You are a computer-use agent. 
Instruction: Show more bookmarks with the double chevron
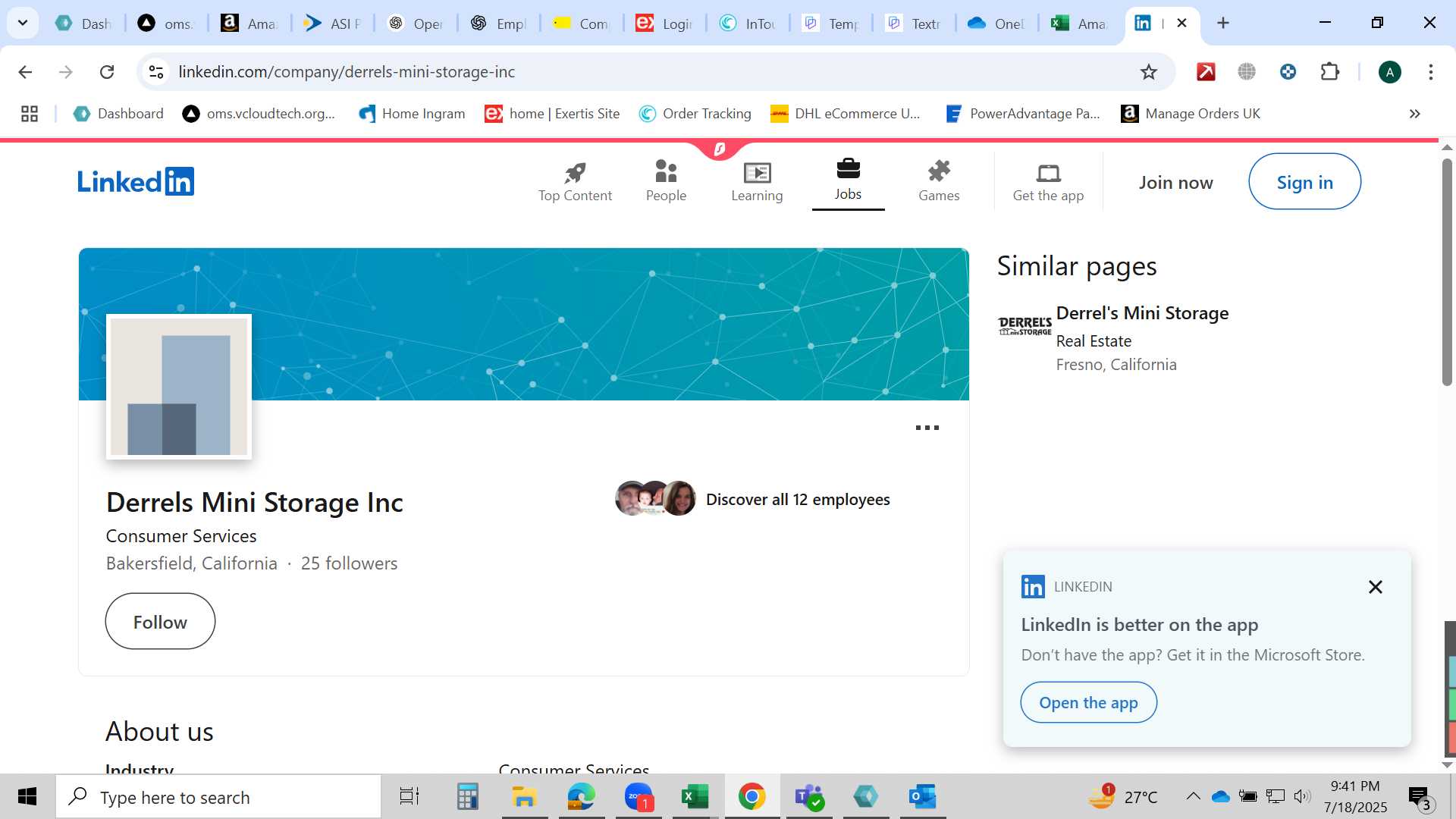[1414, 114]
